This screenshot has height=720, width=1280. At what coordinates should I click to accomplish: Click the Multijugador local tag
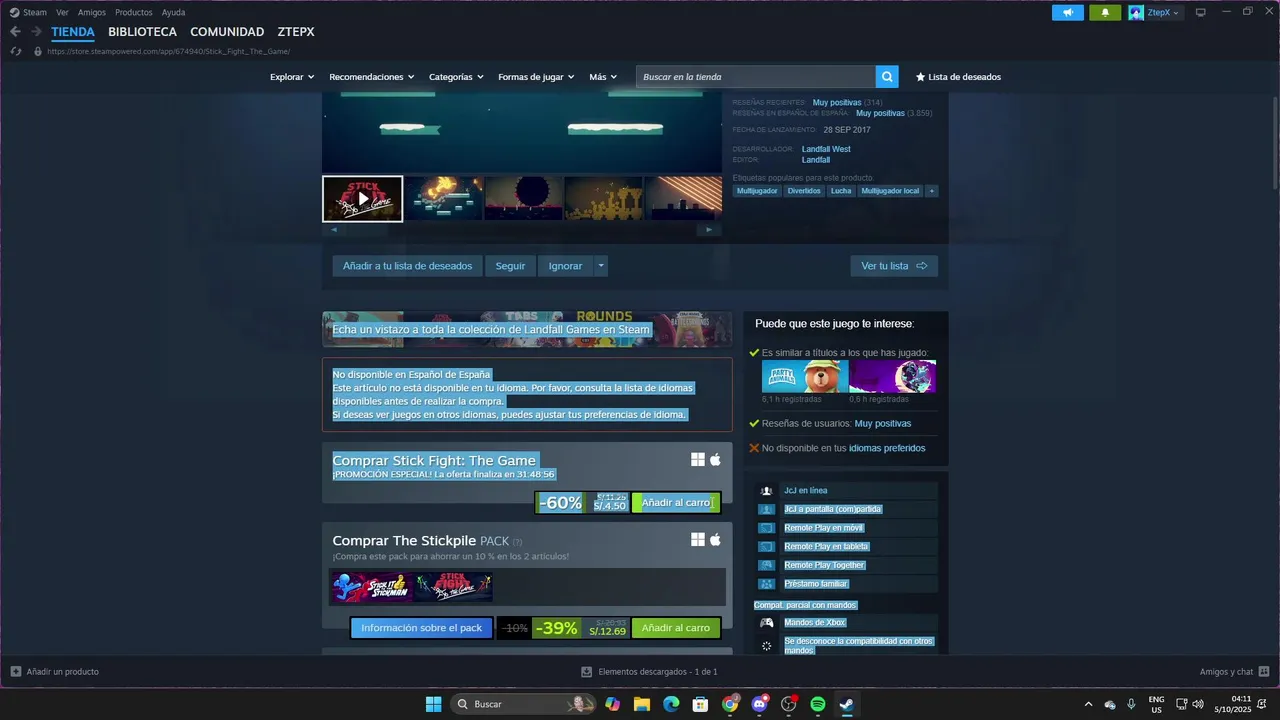pyautogui.click(x=890, y=191)
